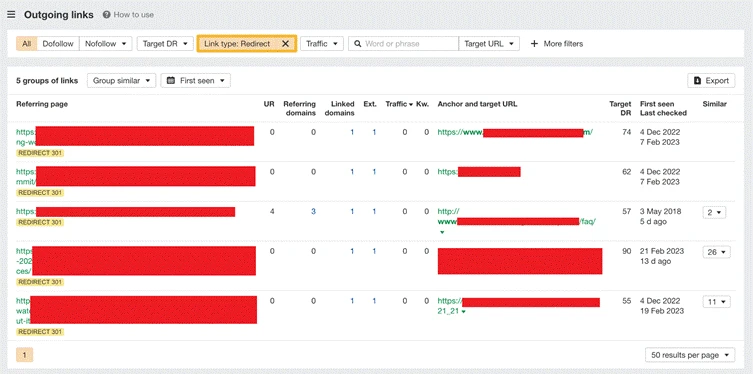Image resolution: width=753 pixels, height=374 pixels.
Task: Click the last checked date 19 Feb 2023
Action: pos(662,311)
